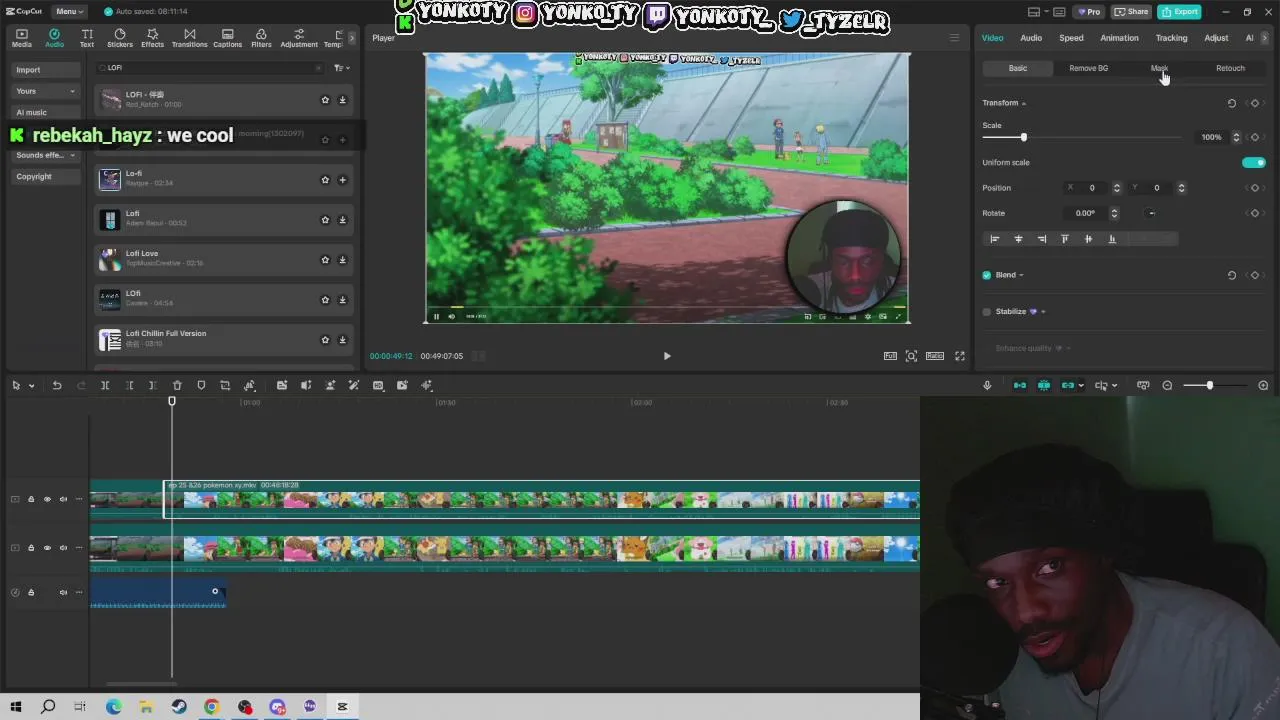Open the Adjustment panel
Screen dimensions: 1280x720
click(x=299, y=38)
